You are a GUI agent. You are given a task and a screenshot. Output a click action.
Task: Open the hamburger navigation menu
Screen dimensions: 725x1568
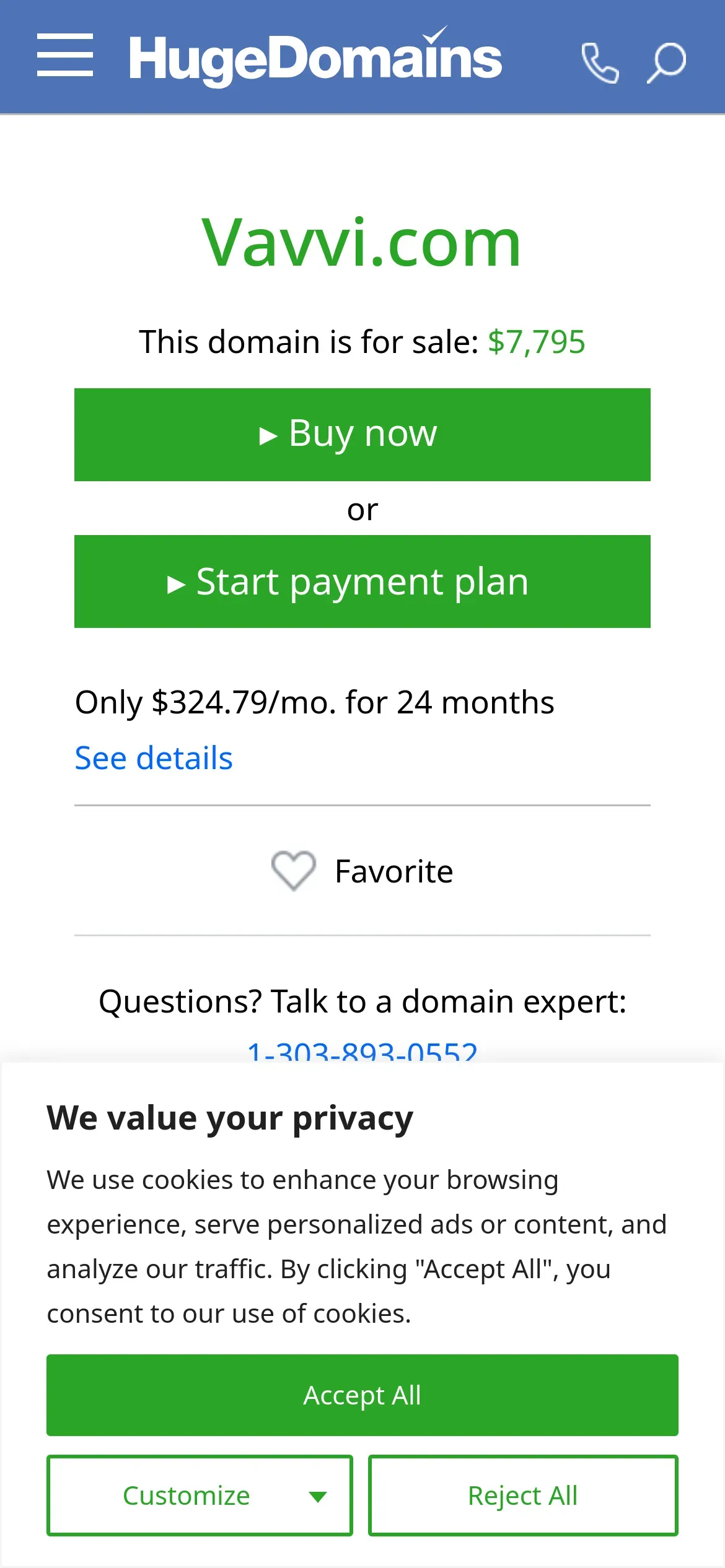pos(65,56)
